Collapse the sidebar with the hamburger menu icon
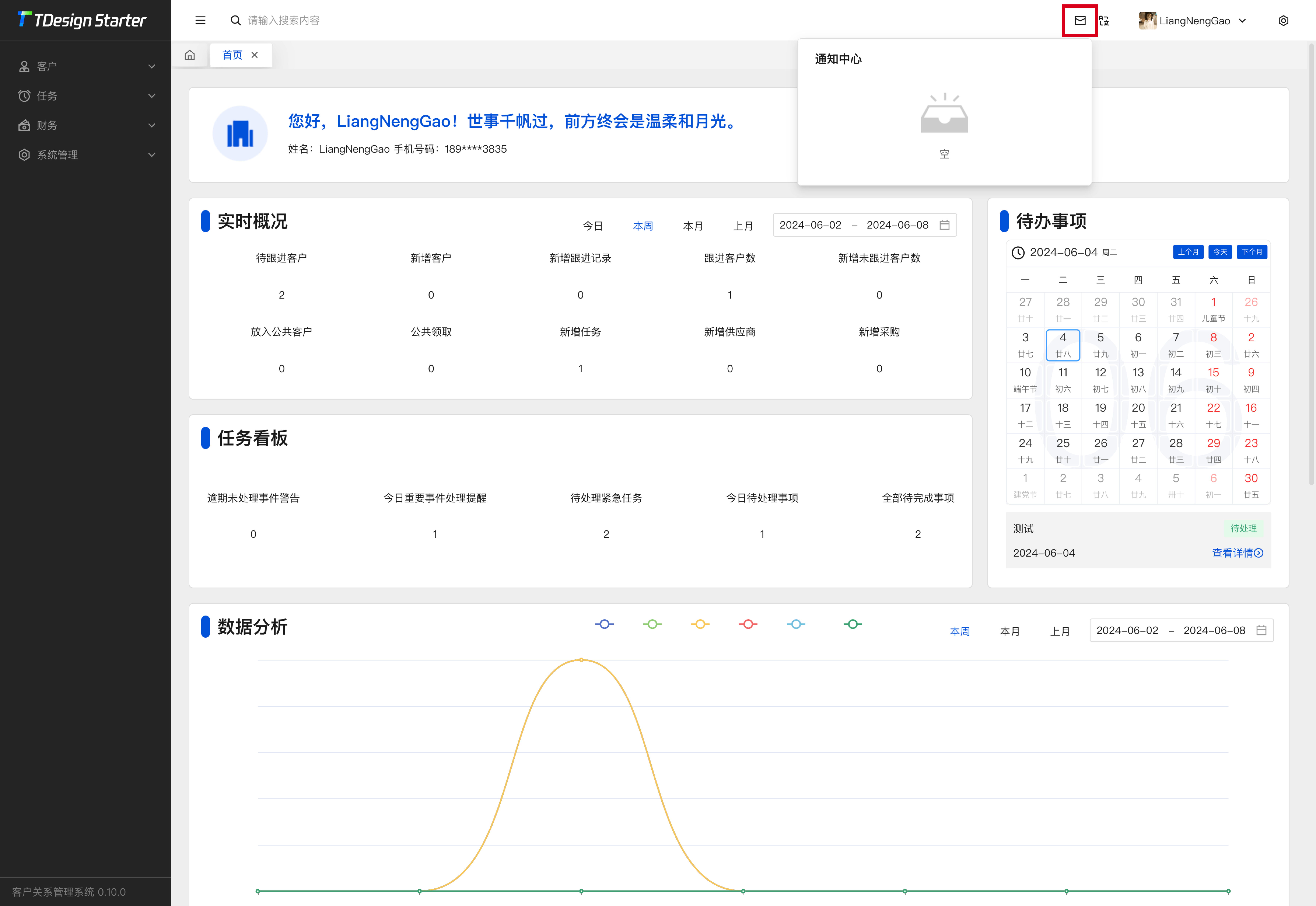The height and width of the screenshot is (906, 1316). click(200, 20)
